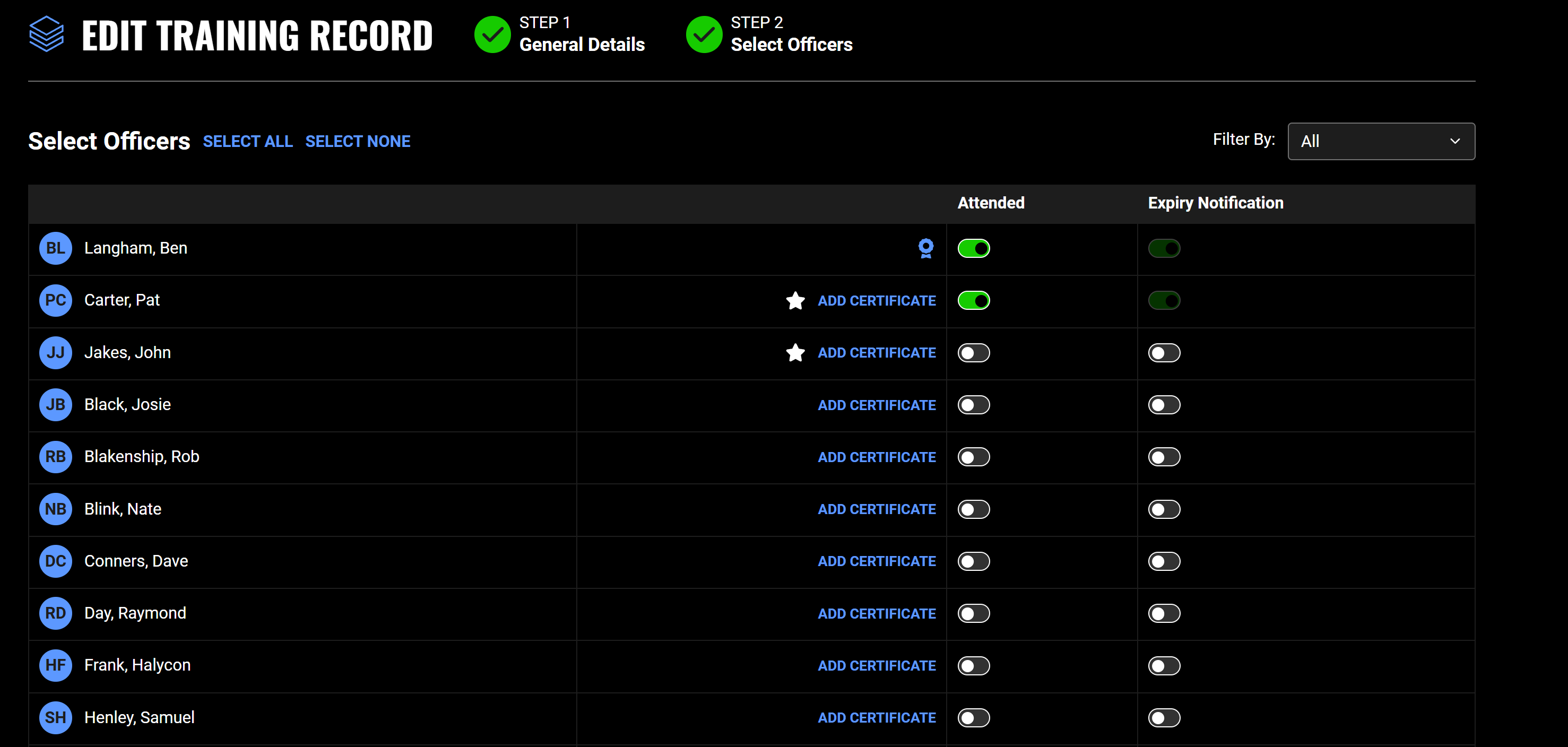The width and height of the screenshot is (1568, 747).
Task: Add certificate for Frank, Halycon
Action: pos(877,665)
